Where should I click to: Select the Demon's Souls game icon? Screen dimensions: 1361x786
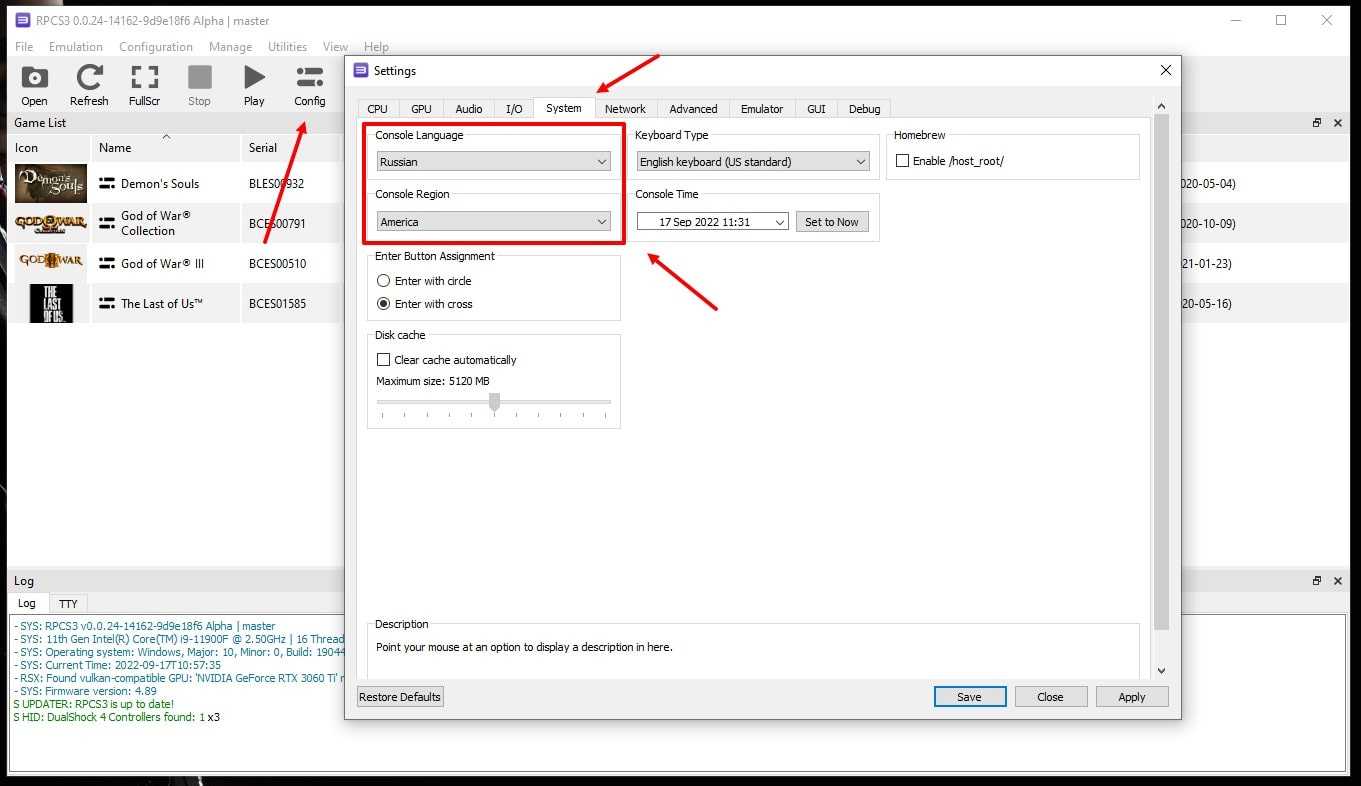[x=50, y=184]
